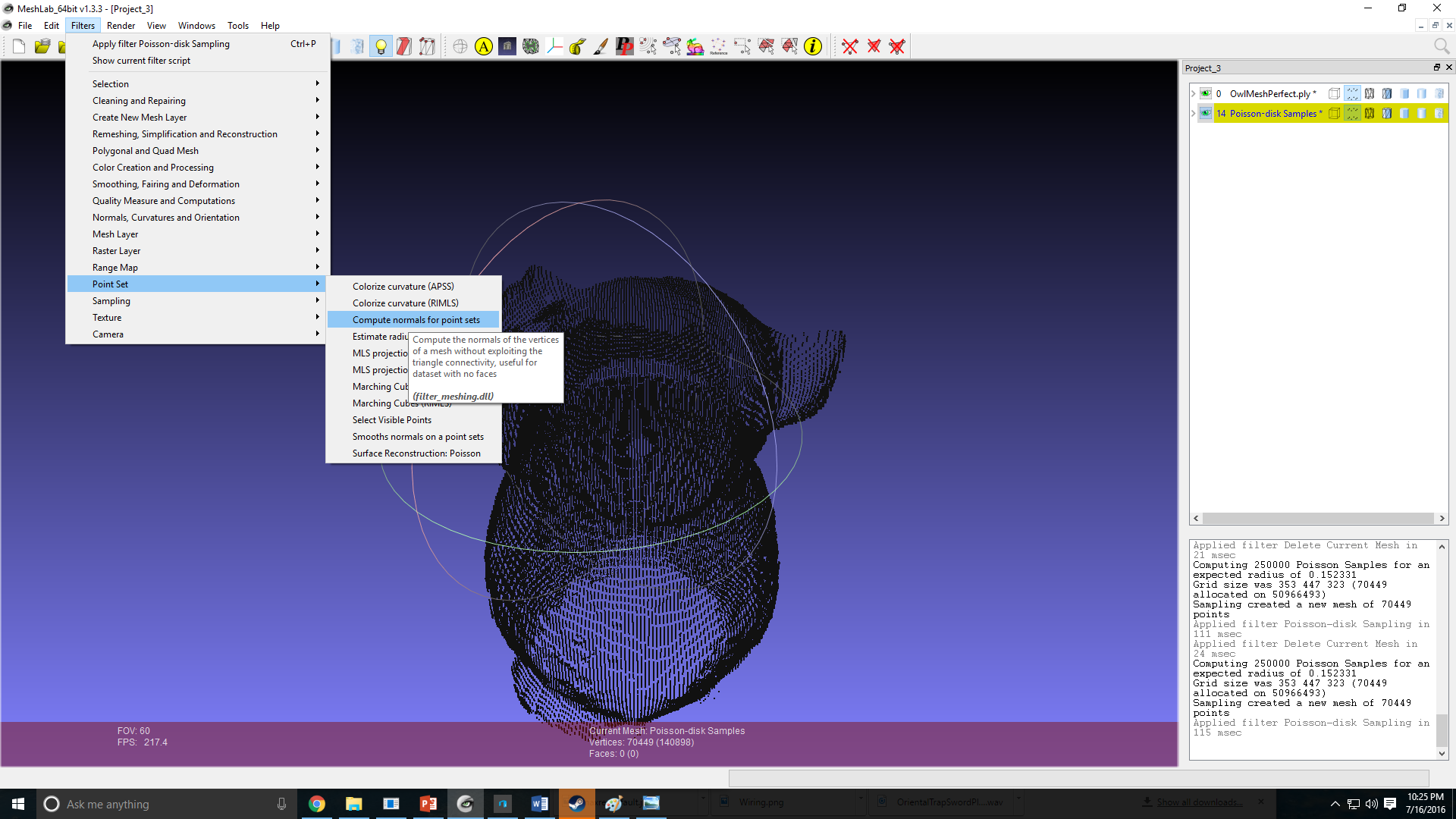Toggle the Fancy Lighting wireframe-box icon

pyautogui.click(x=428, y=47)
